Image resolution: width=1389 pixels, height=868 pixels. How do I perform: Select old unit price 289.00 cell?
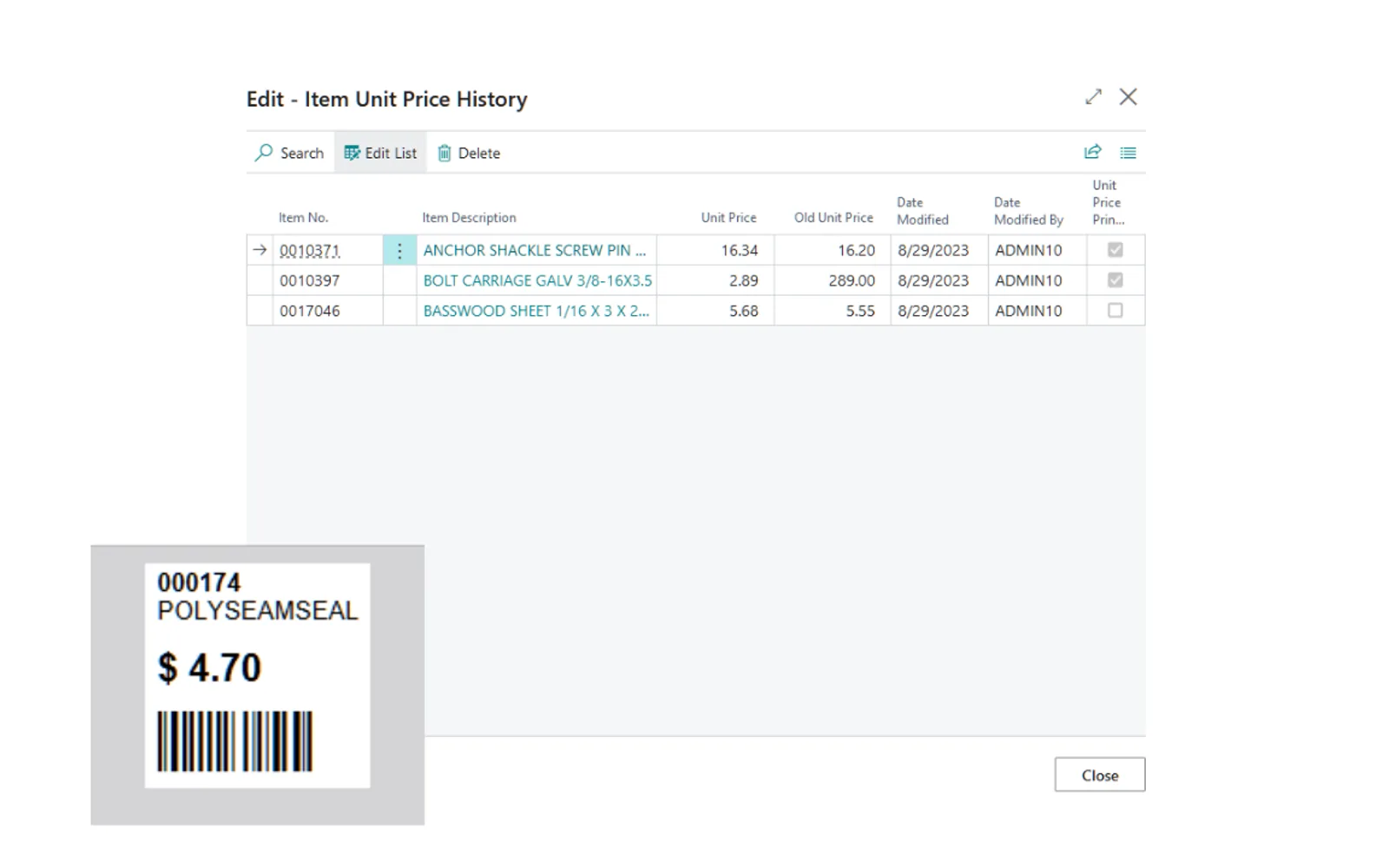(x=833, y=280)
